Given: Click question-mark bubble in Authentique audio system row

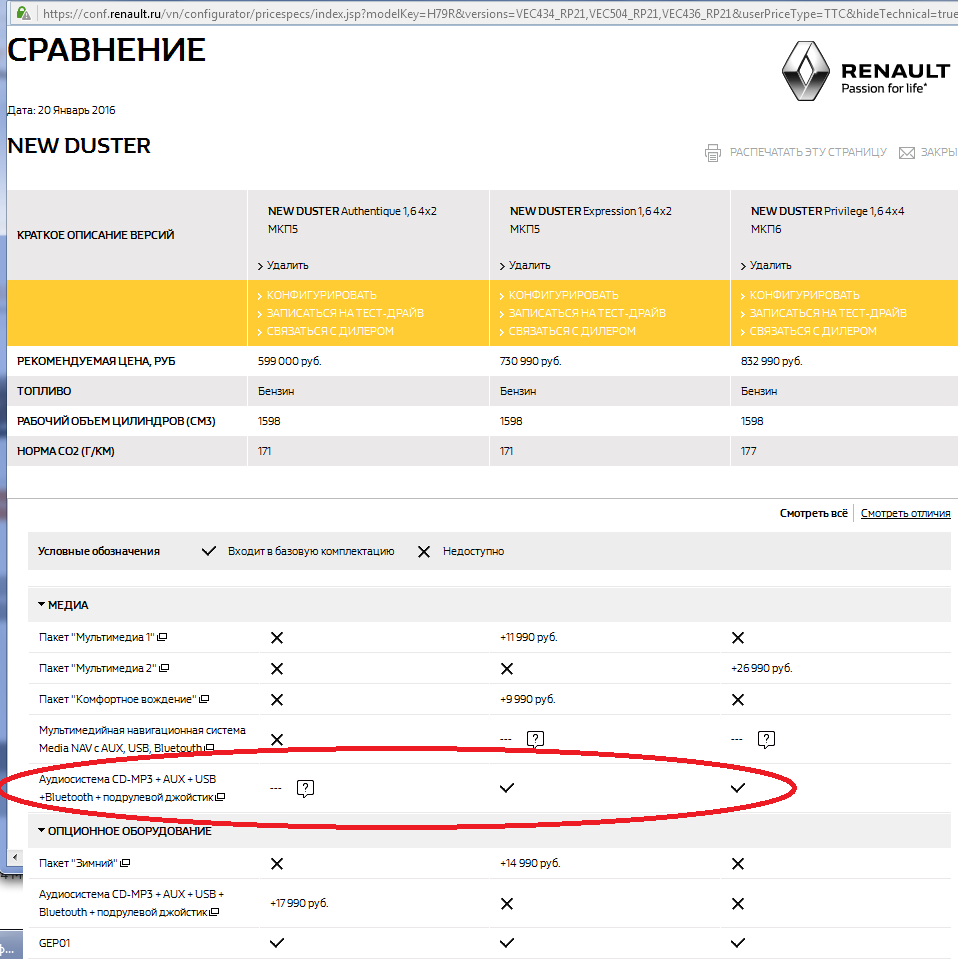Looking at the screenshot, I should pos(306,788).
